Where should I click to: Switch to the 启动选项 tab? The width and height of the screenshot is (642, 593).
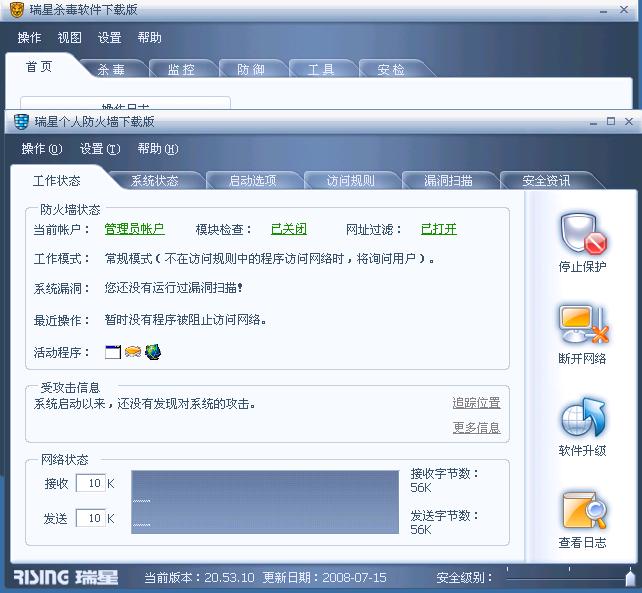[x=253, y=180]
